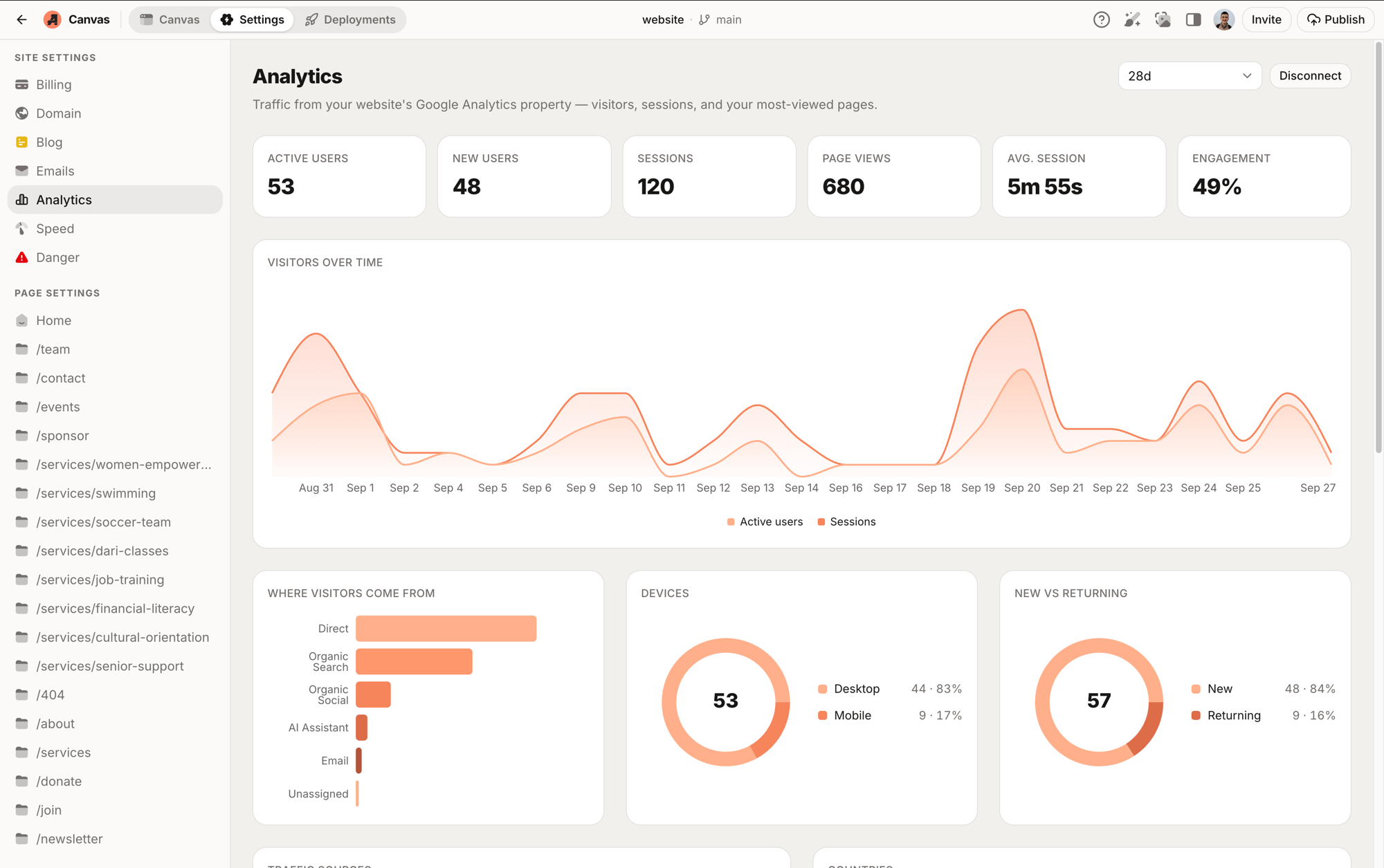Click the Engagement value 49%

pos(1217,187)
